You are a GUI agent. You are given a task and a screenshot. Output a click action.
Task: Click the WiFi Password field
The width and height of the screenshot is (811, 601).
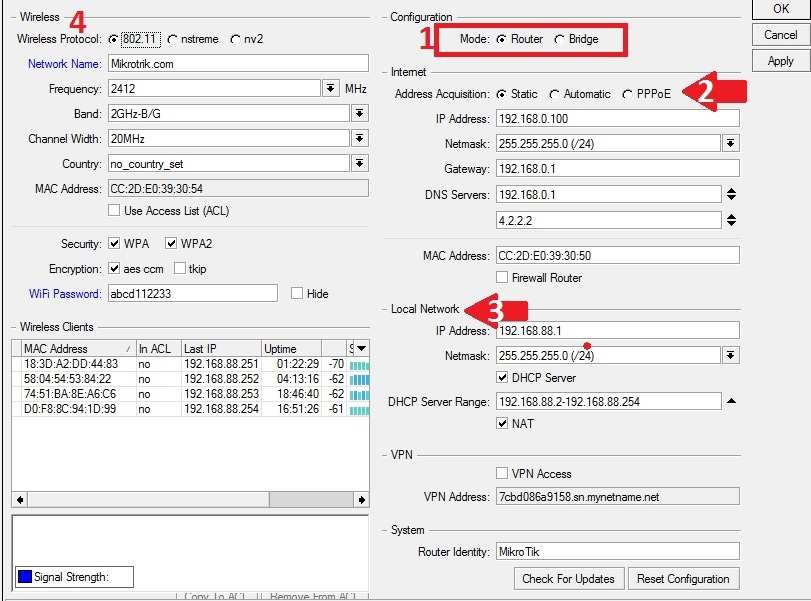tap(192, 293)
